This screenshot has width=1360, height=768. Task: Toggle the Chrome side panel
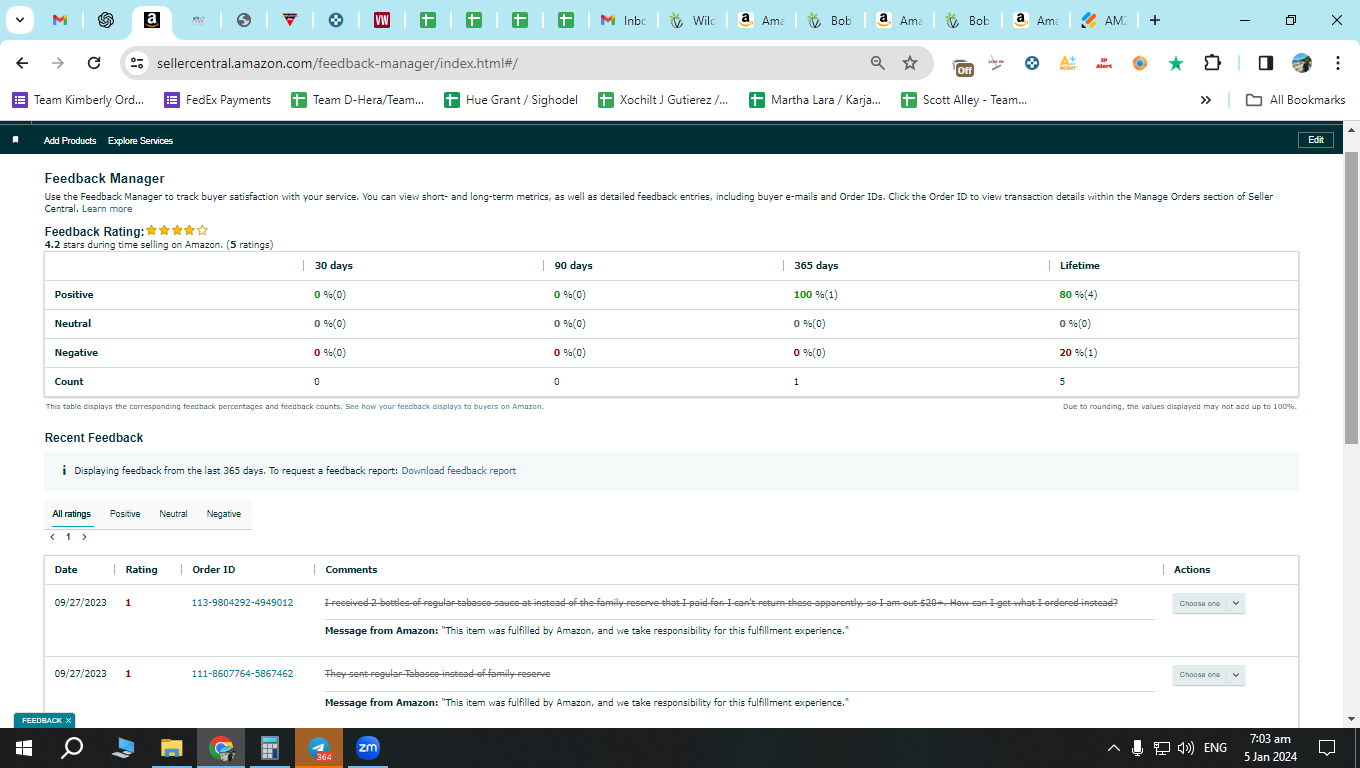[1265, 63]
